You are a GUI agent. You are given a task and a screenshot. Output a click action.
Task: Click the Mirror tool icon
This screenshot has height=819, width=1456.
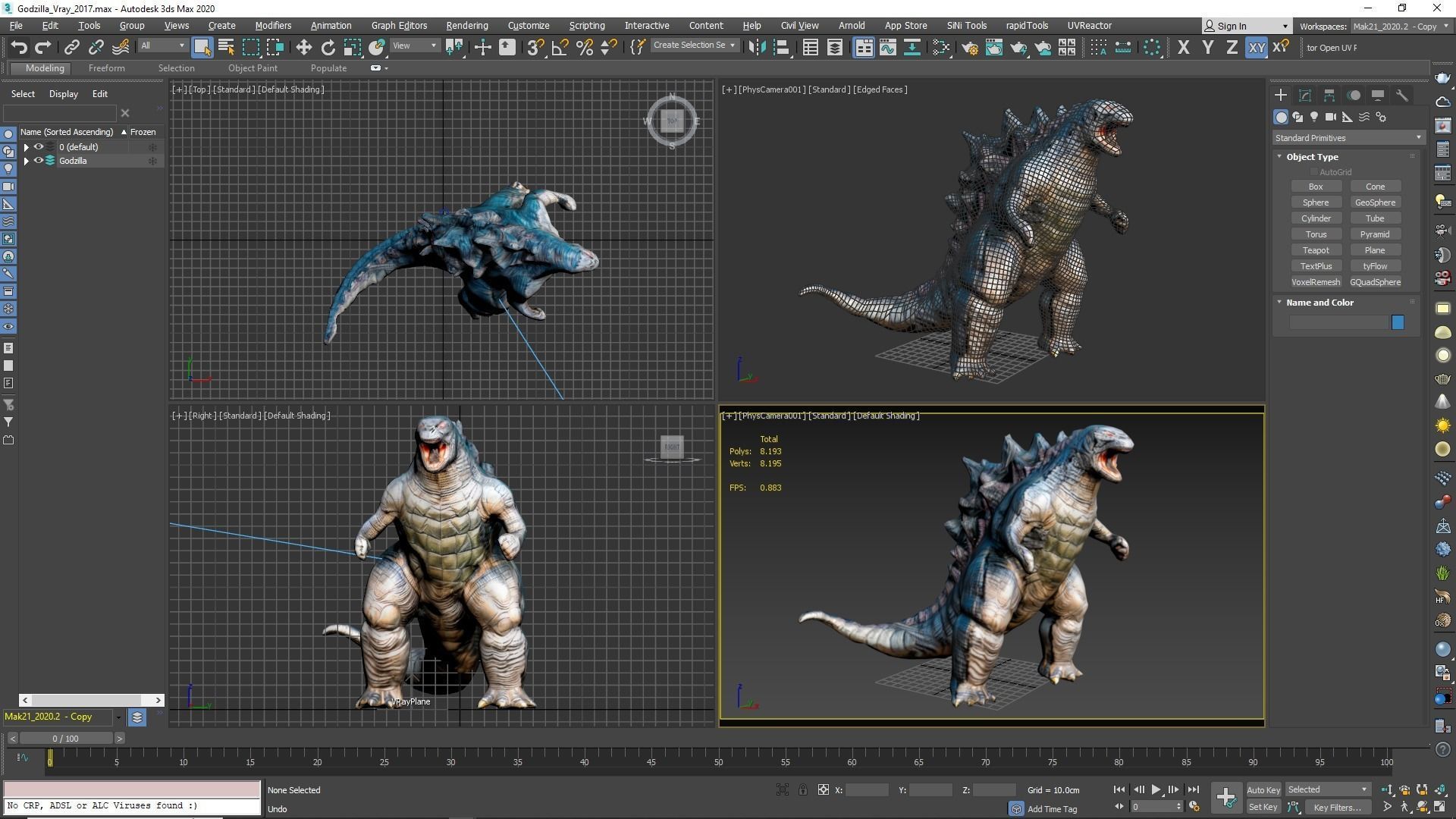pyautogui.click(x=756, y=47)
